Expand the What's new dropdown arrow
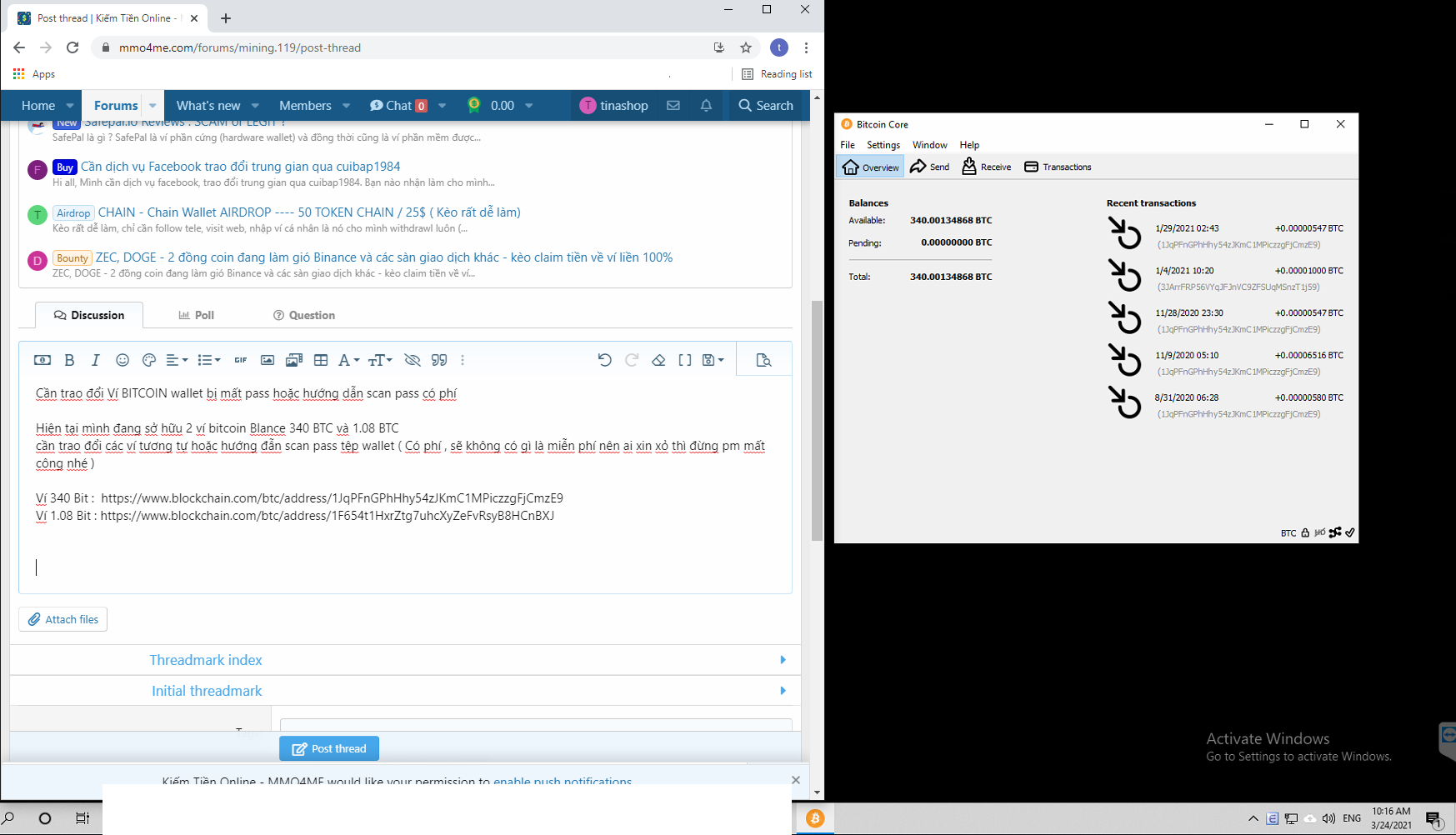 click(255, 106)
